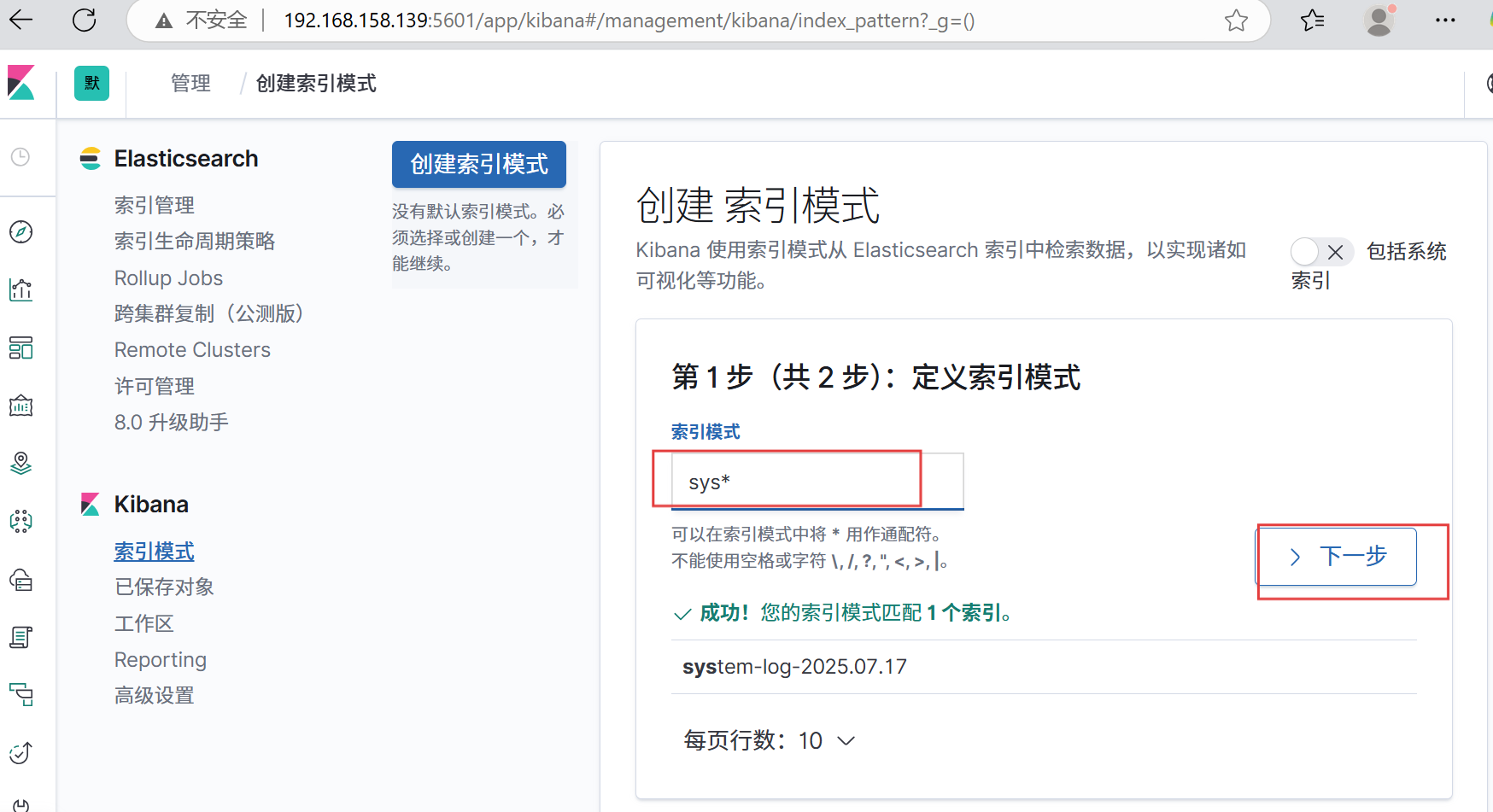1493x812 pixels.
Task: Open Maps icon in sidebar
Action: pyautogui.click(x=20, y=463)
